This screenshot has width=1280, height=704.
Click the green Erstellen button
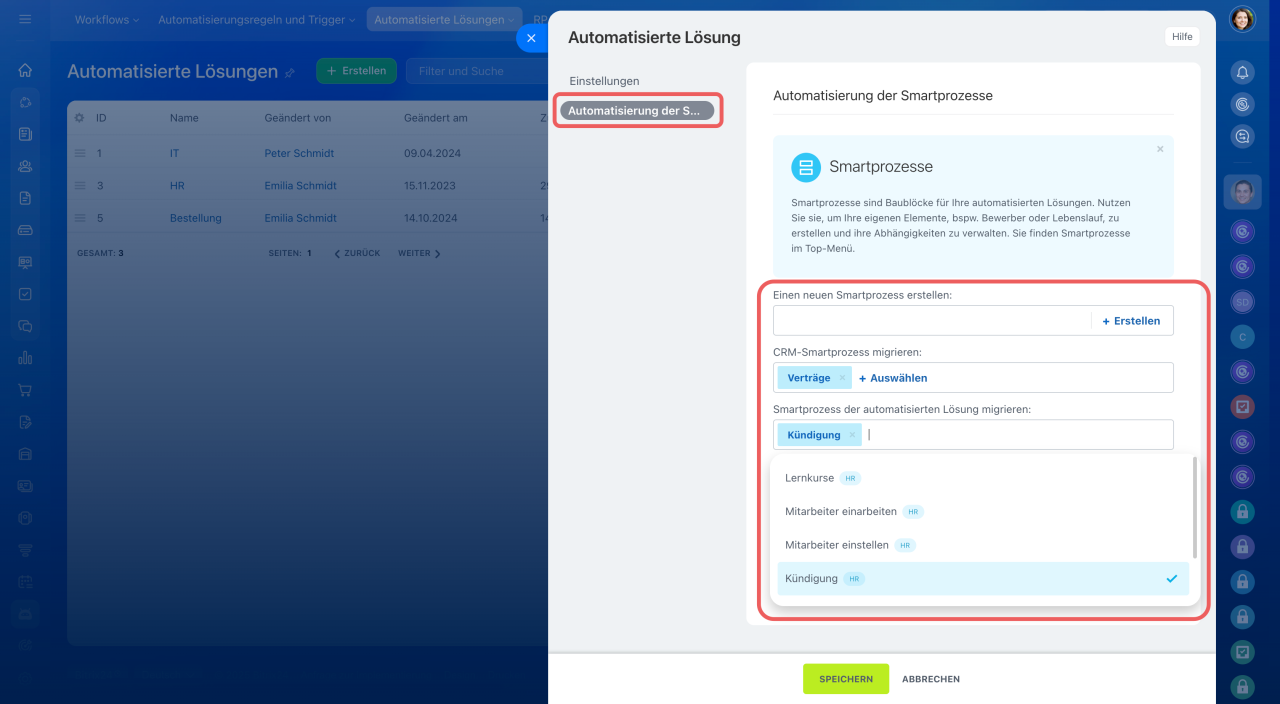(x=357, y=71)
